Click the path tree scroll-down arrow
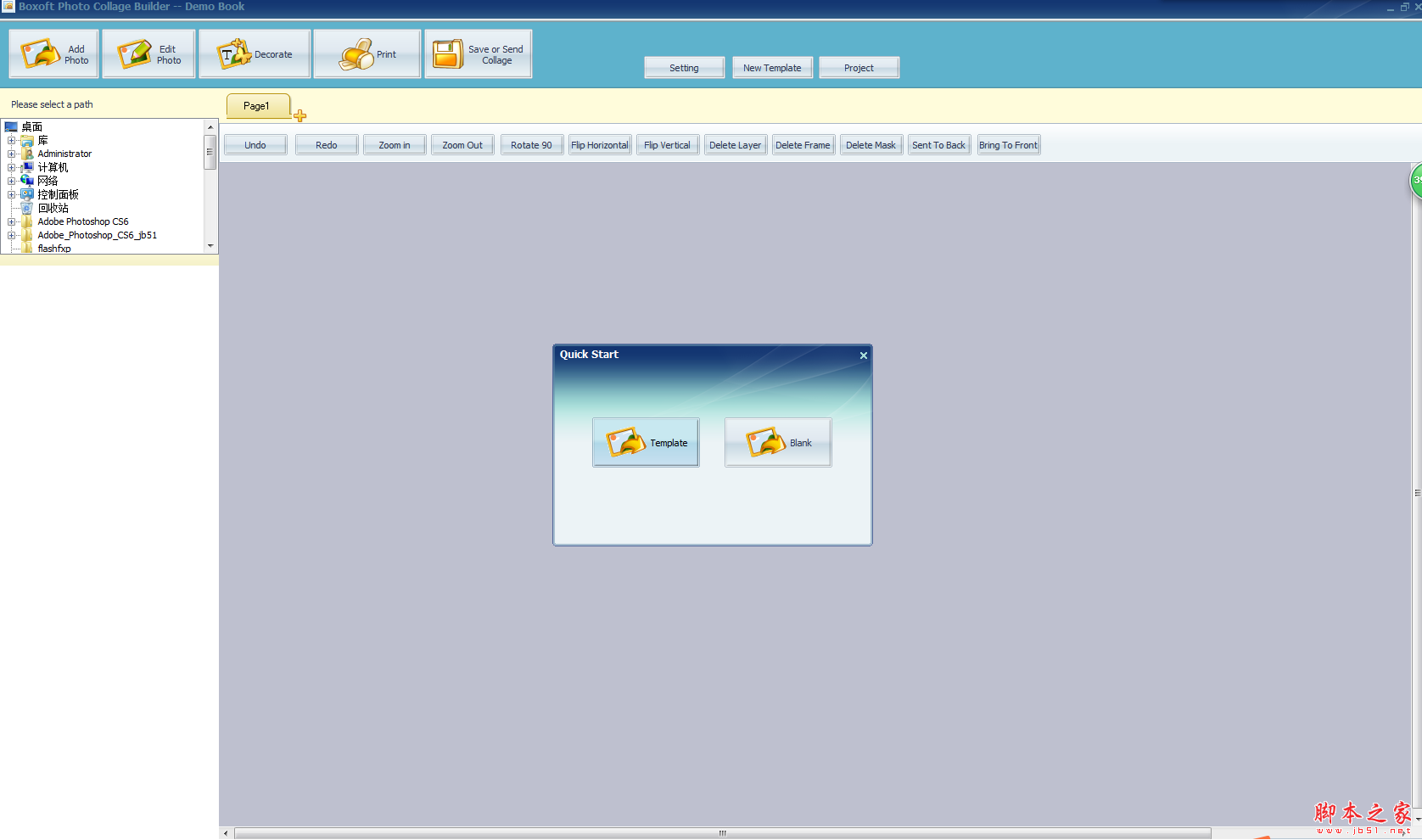The image size is (1422, 840). [210, 246]
